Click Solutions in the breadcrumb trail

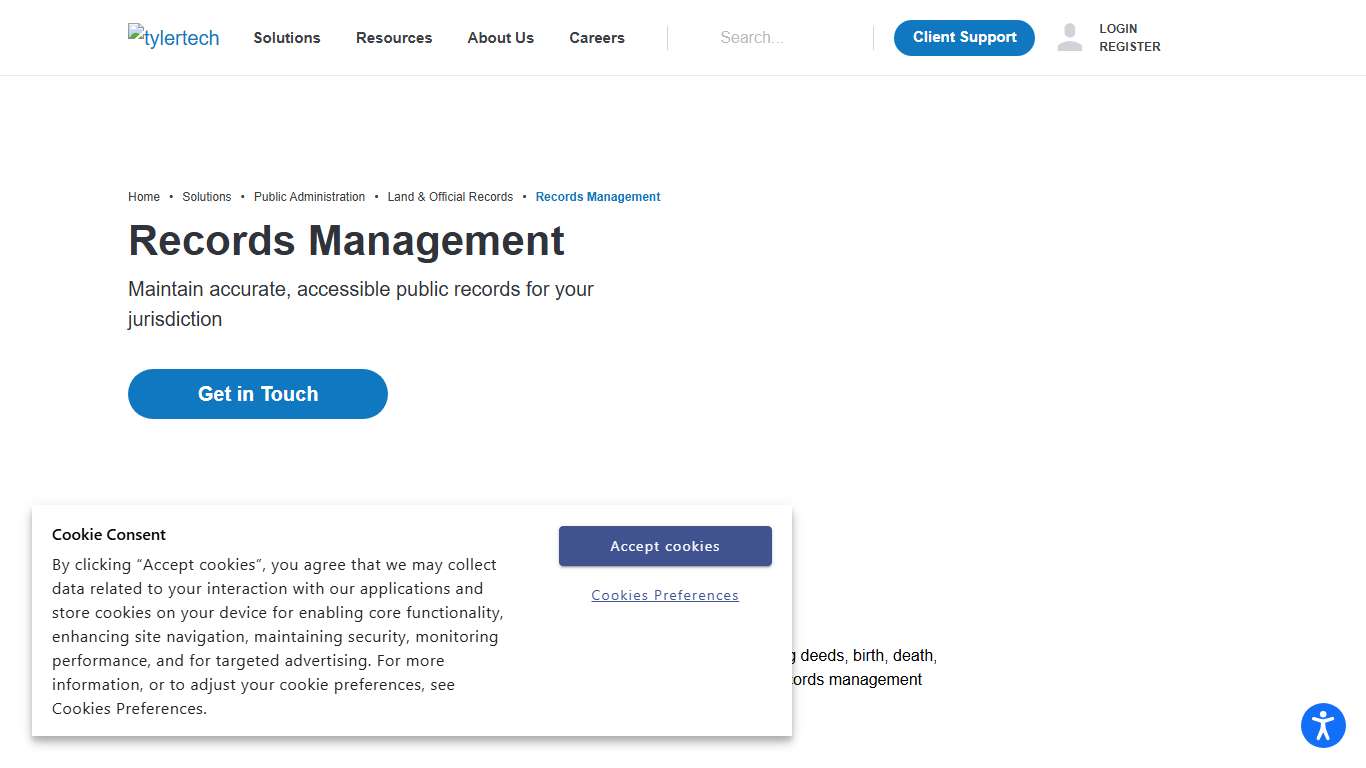point(206,196)
